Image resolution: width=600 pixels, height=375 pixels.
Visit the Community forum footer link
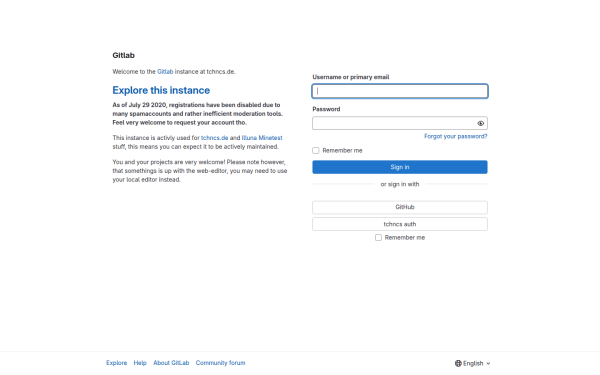click(220, 363)
